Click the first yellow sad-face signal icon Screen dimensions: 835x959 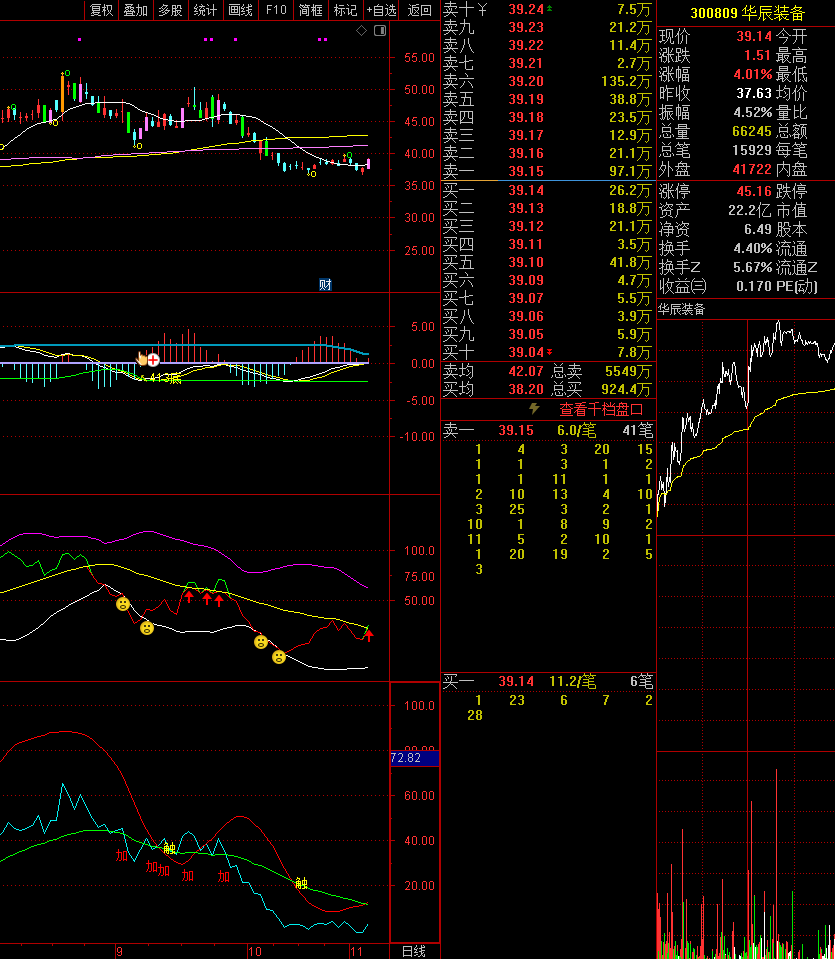tap(123, 604)
